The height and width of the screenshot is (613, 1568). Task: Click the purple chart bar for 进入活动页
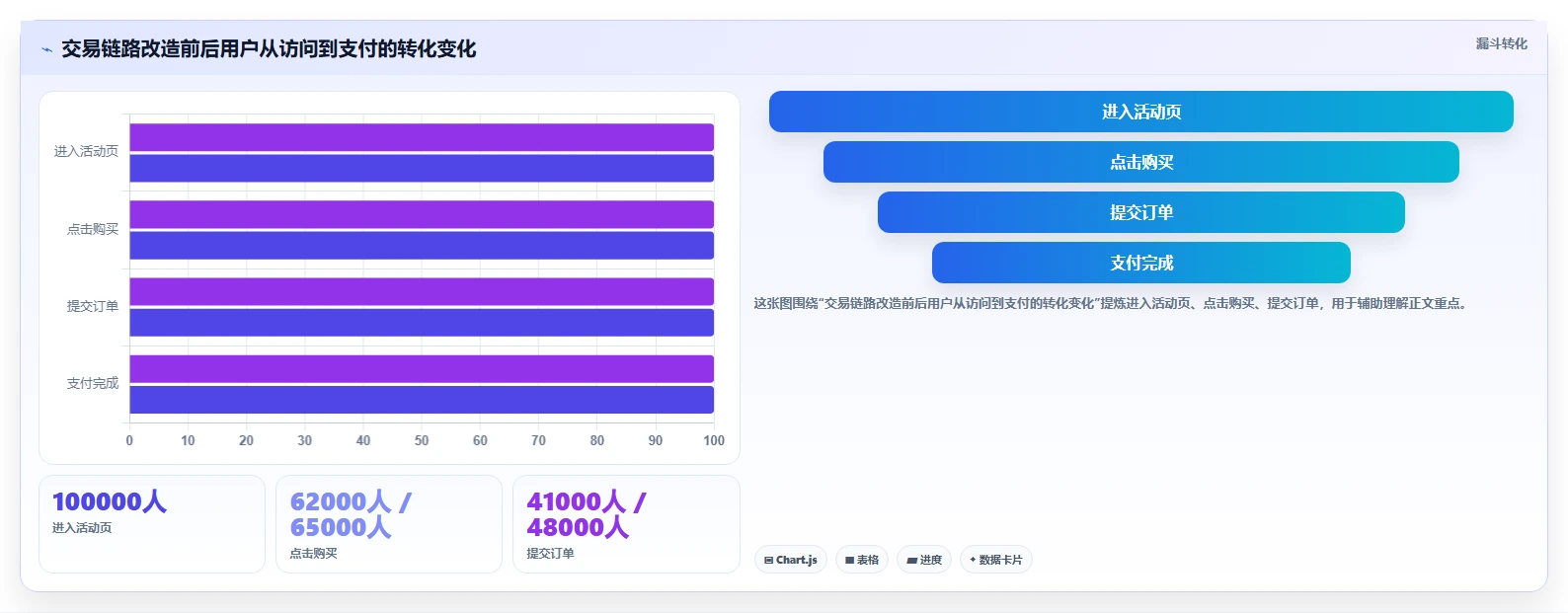pyautogui.click(x=422, y=137)
